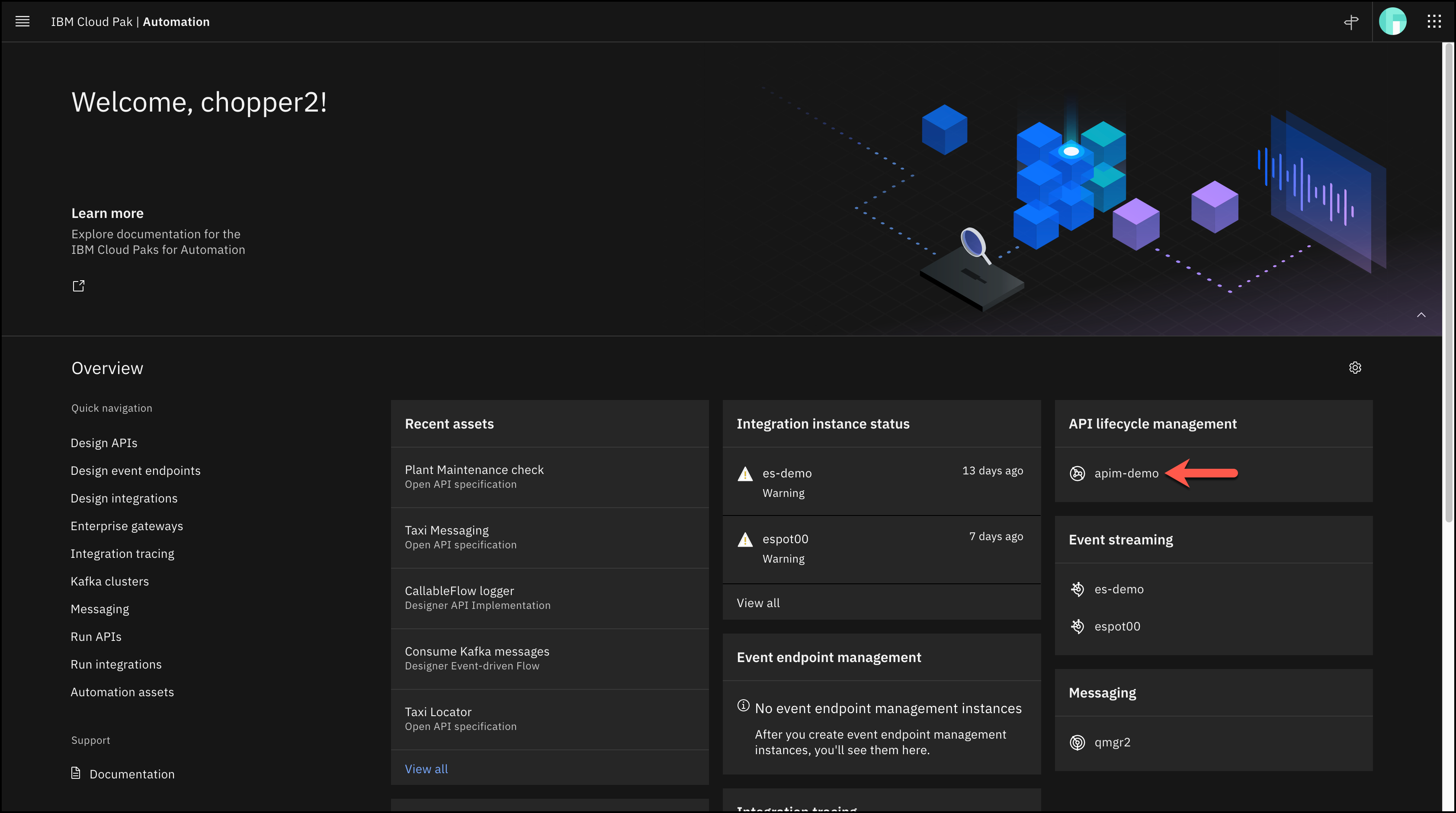Click the apim-demo API management icon
The height and width of the screenshot is (813, 1456).
(1078, 474)
